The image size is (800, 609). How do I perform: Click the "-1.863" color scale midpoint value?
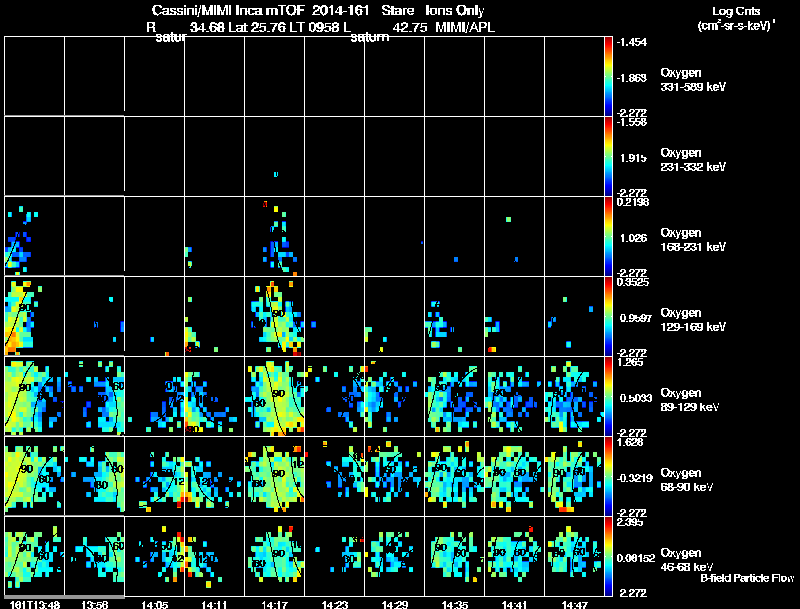[x=632, y=78]
